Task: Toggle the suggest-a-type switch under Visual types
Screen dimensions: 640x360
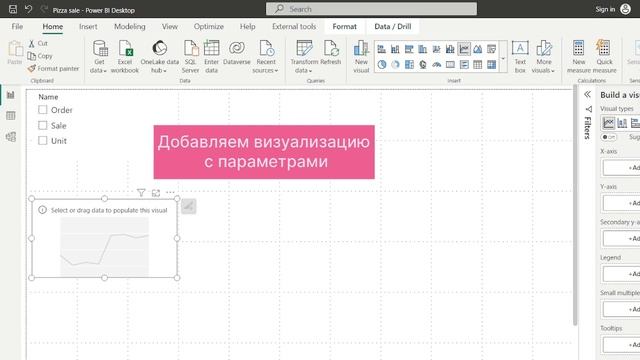Action: [x=609, y=137]
